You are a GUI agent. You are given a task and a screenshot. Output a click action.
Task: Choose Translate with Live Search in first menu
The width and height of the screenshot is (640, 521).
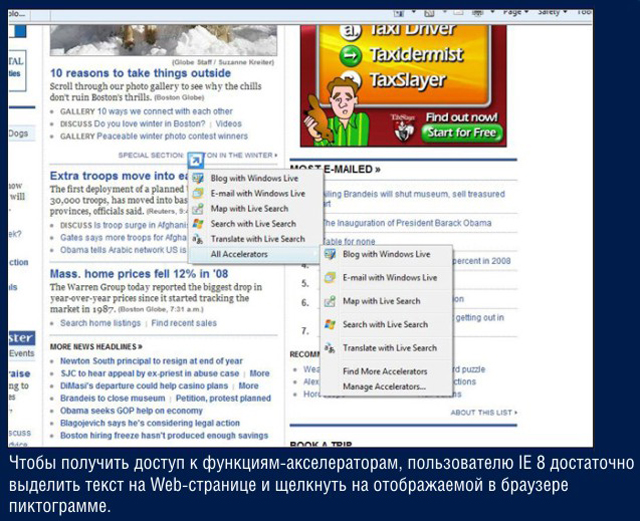[255, 239]
